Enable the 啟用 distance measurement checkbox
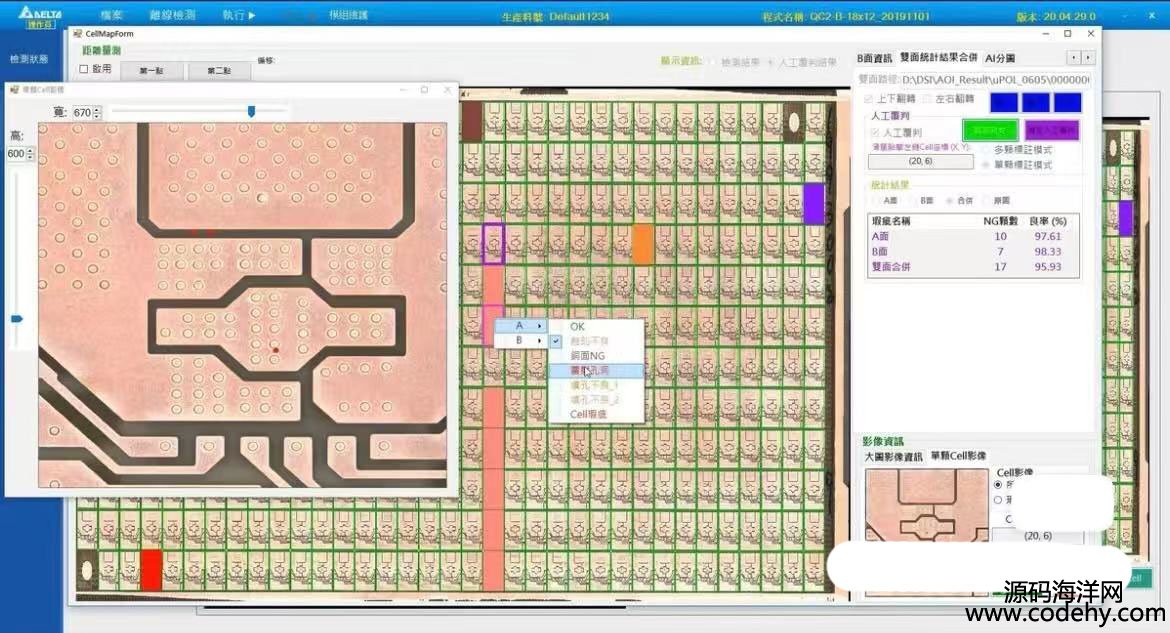 (84, 69)
